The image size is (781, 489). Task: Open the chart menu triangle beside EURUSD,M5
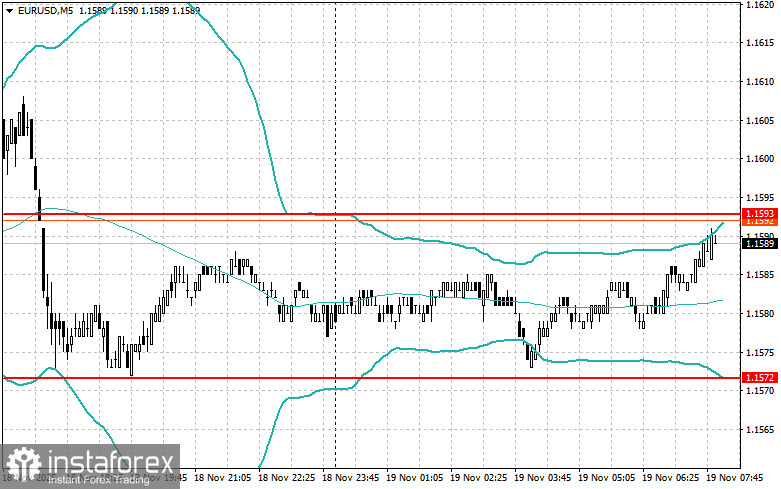click(x=9, y=10)
